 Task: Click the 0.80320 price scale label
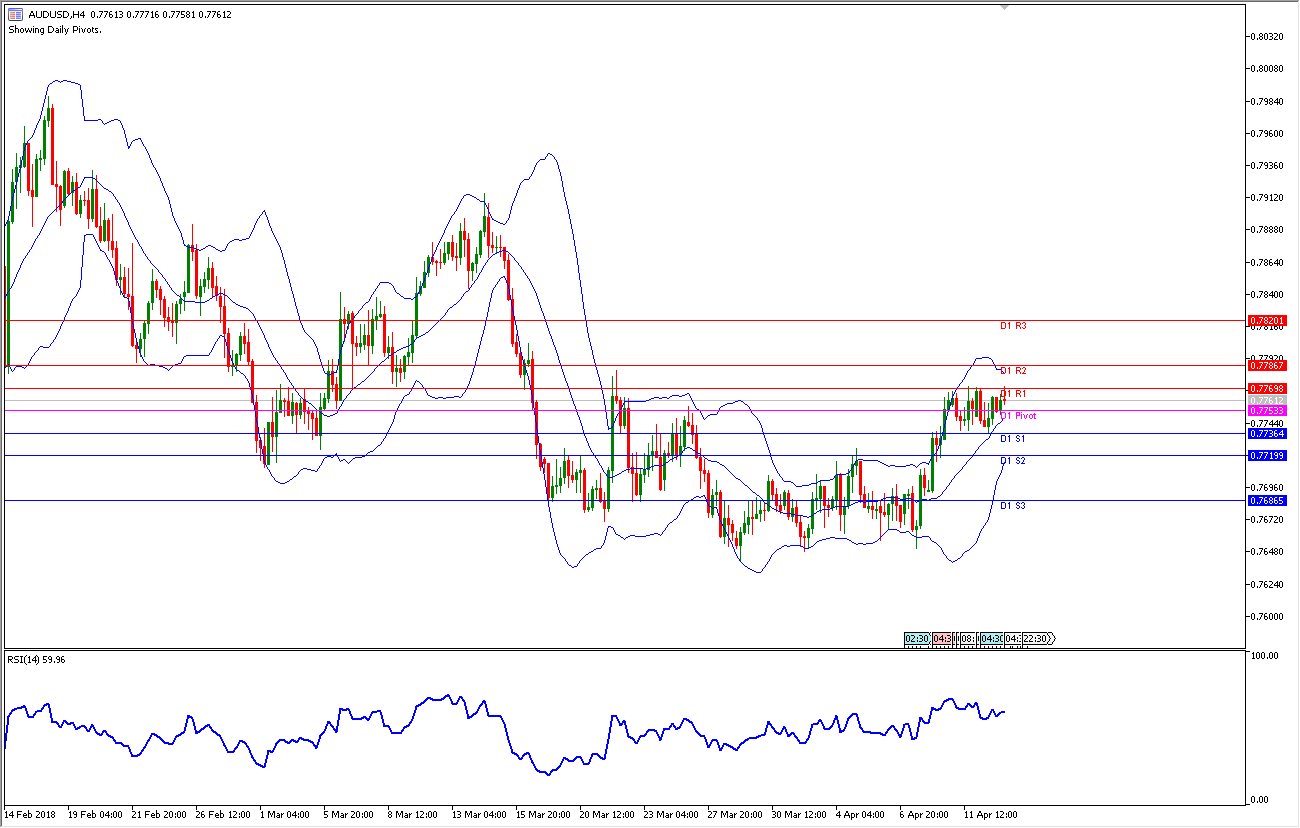click(1267, 37)
